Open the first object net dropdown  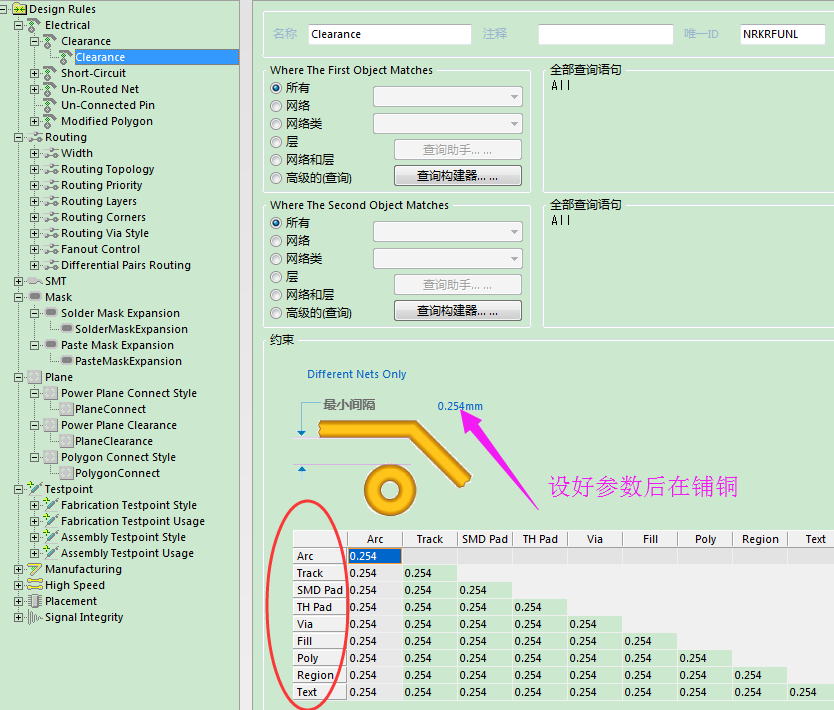[447, 97]
